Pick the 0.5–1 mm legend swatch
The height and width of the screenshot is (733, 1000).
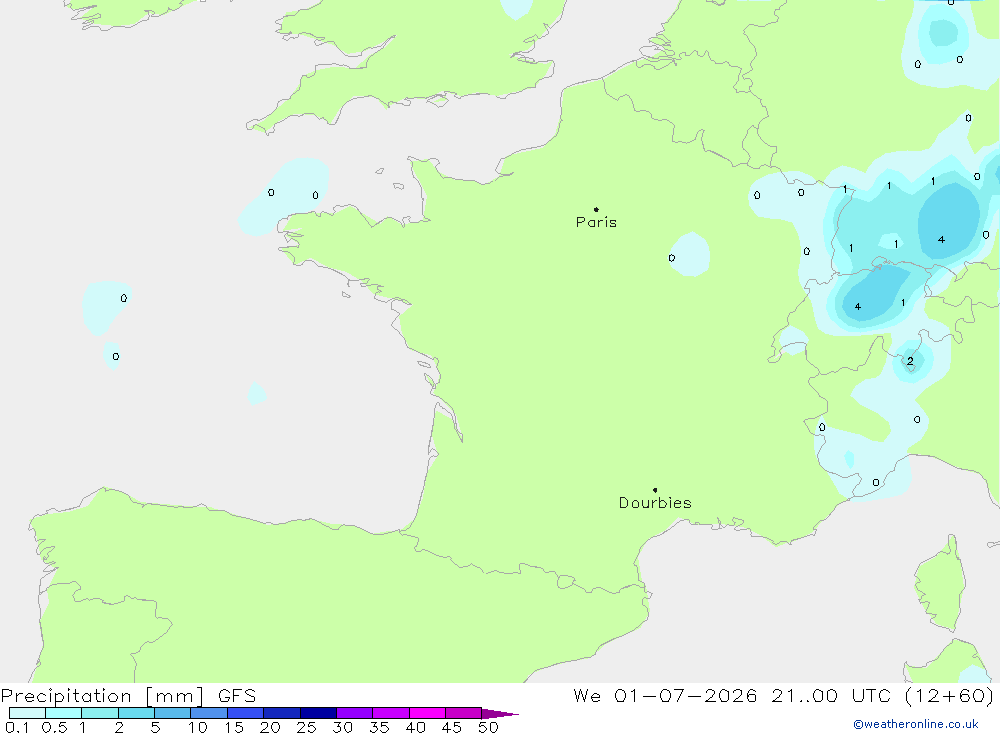pyautogui.click(x=64, y=713)
